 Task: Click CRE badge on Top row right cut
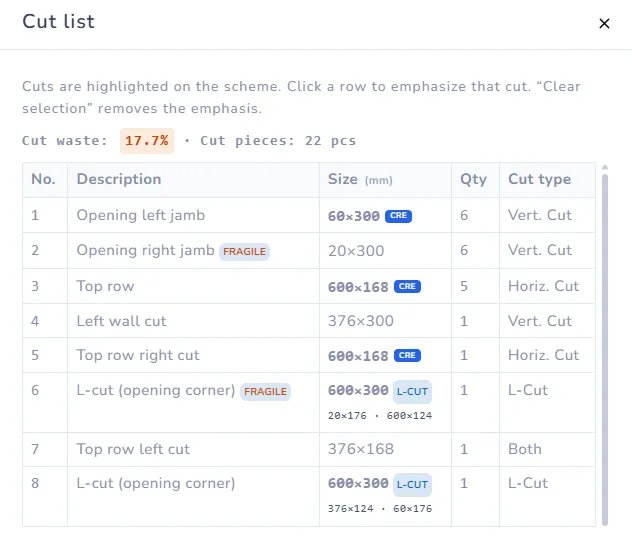click(407, 355)
